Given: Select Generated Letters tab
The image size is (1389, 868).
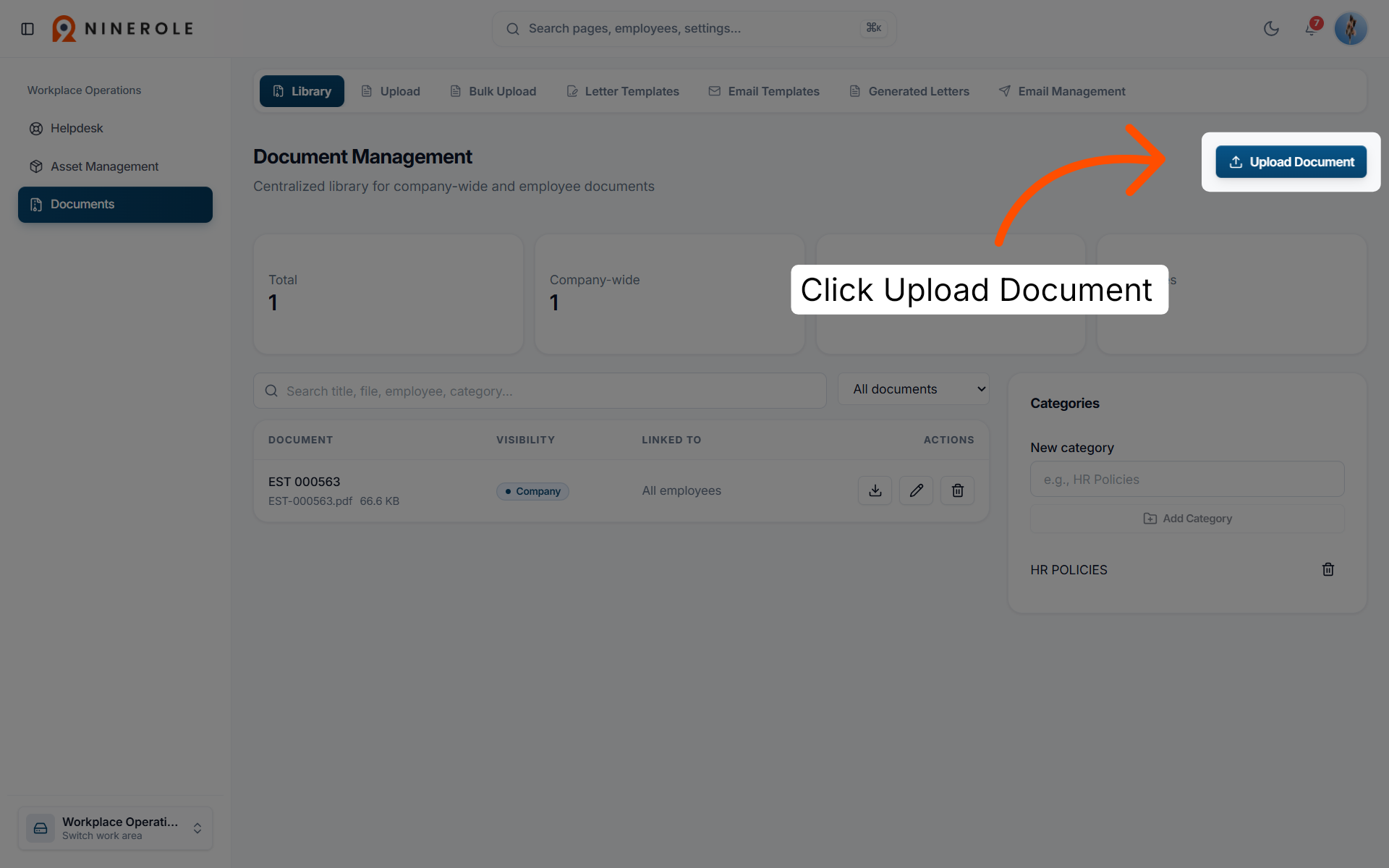Looking at the screenshot, I should [909, 91].
